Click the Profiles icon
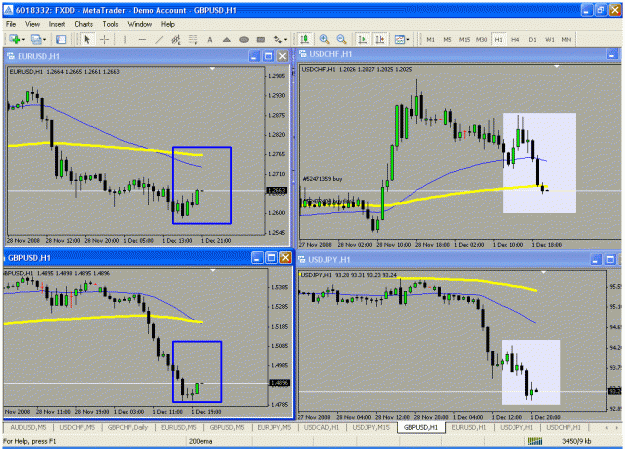This screenshot has width=625, height=449. [36, 39]
